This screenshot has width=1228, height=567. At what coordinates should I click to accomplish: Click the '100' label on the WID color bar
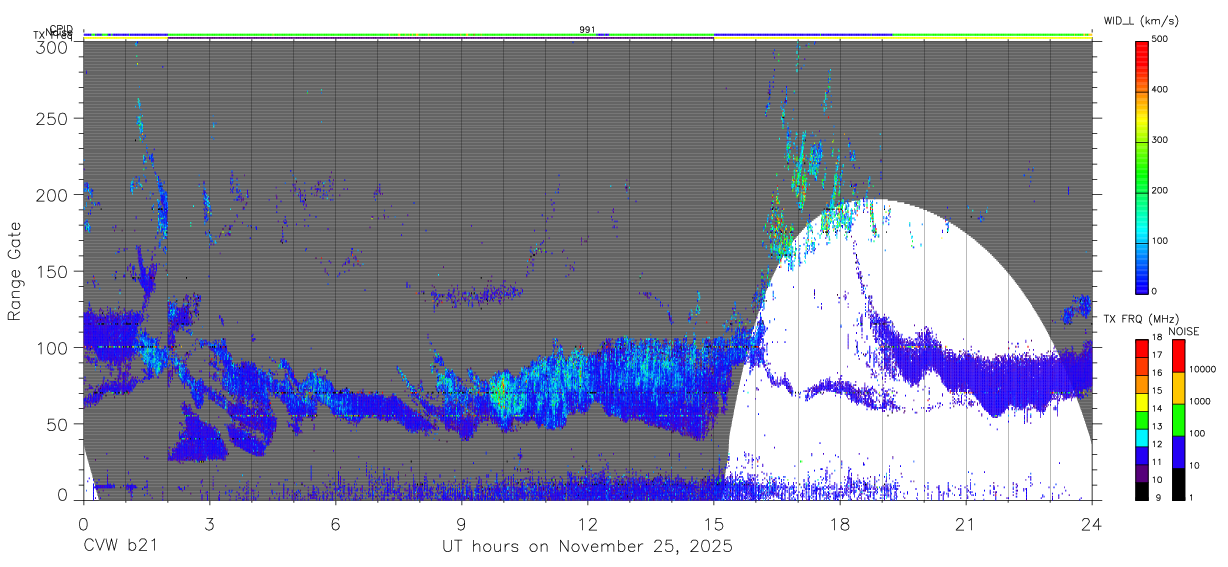1161,241
